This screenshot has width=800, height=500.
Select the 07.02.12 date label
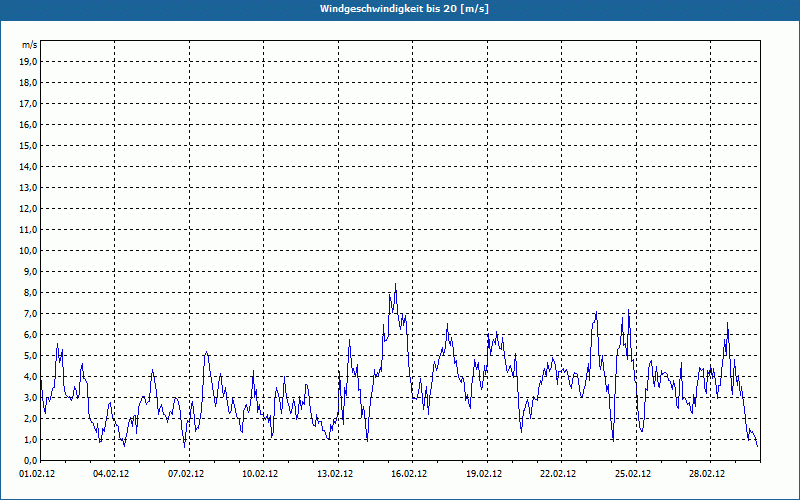point(186,474)
